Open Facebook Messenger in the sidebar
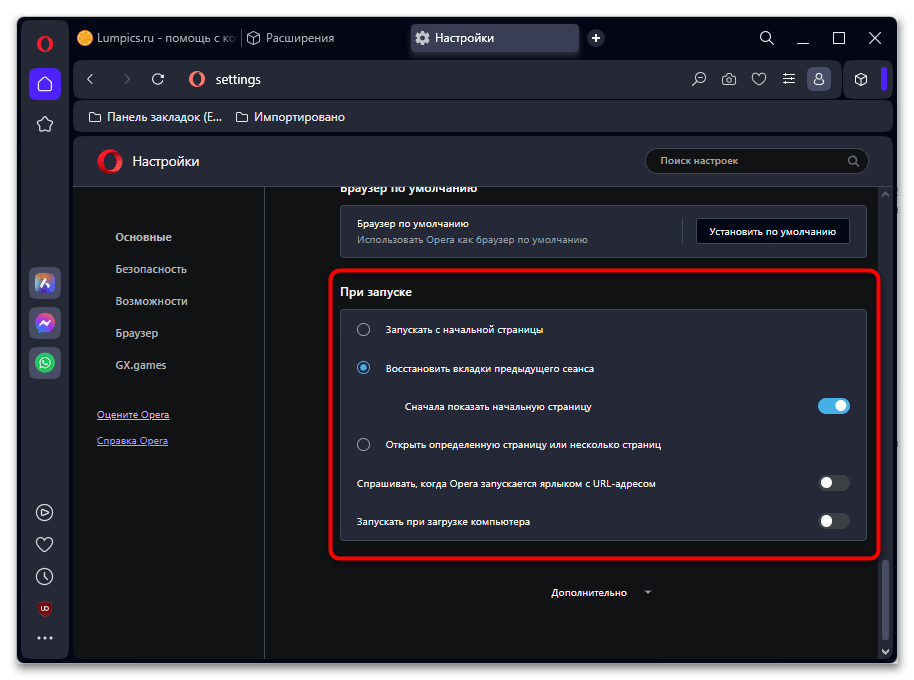The height and width of the screenshot is (680, 914). click(x=45, y=323)
